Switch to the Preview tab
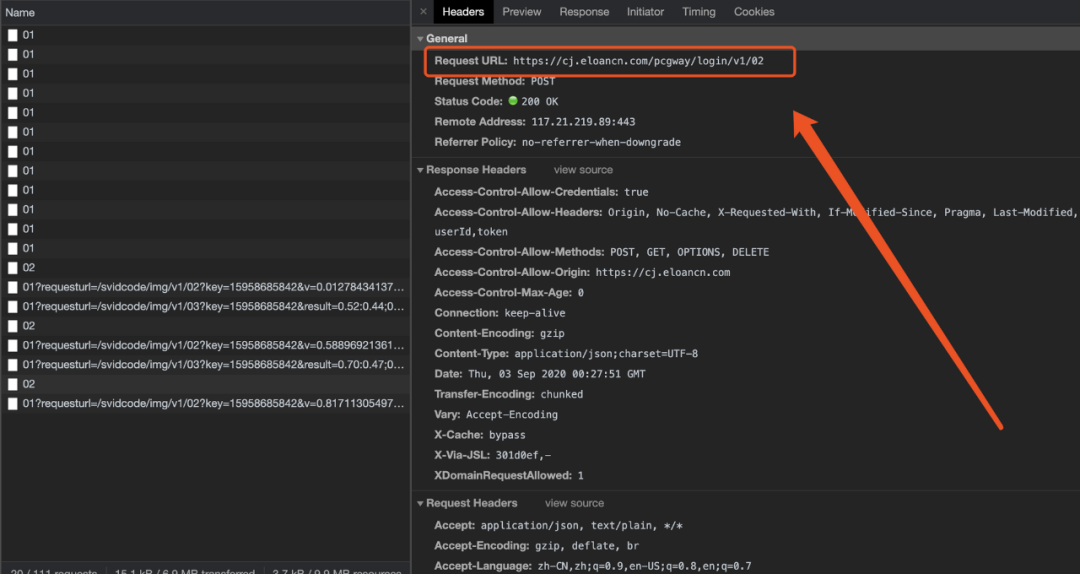Screen dimensions: 1080x574 pos(521,12)
